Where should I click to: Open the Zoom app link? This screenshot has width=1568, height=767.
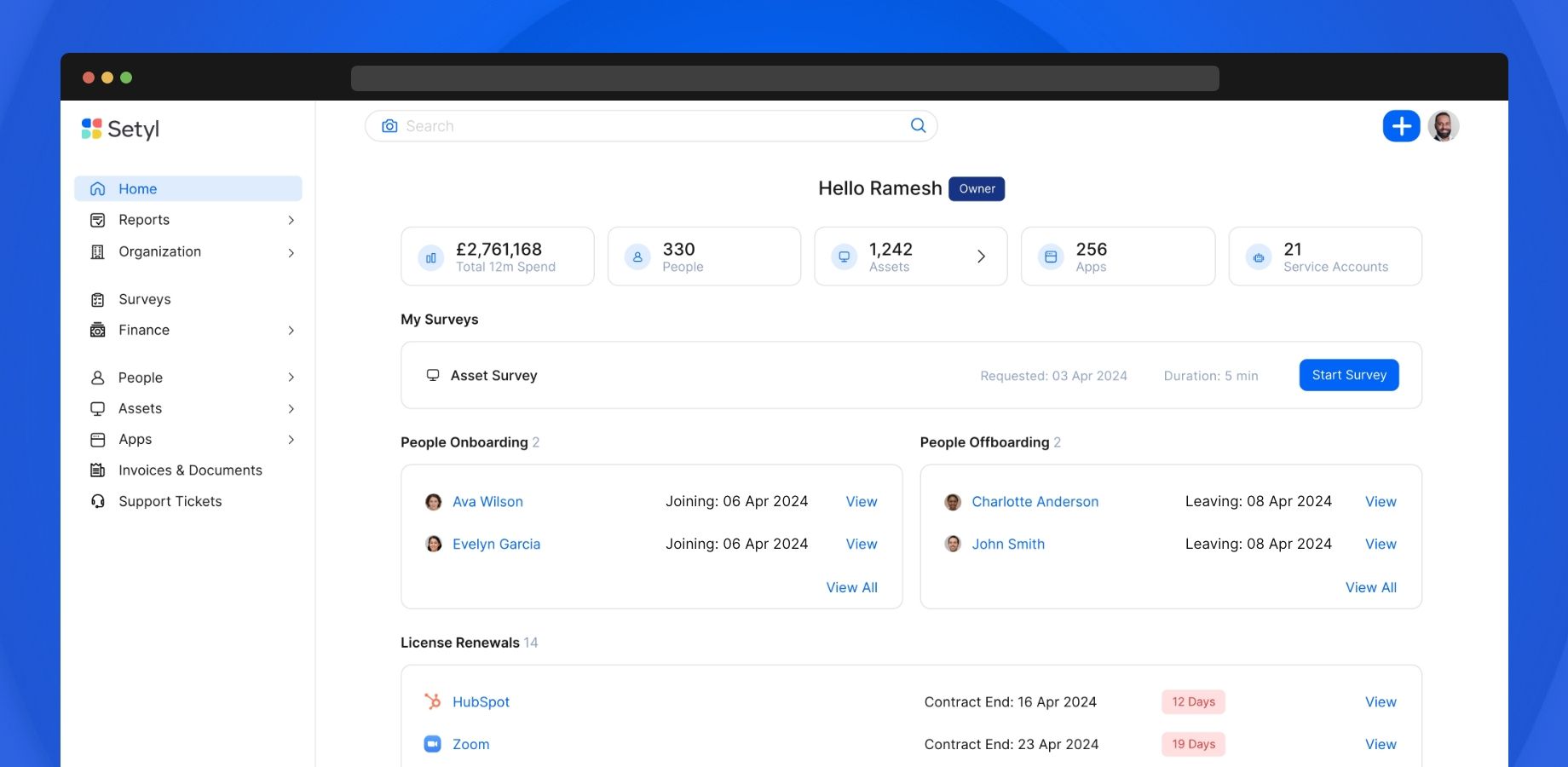[470, 744]
